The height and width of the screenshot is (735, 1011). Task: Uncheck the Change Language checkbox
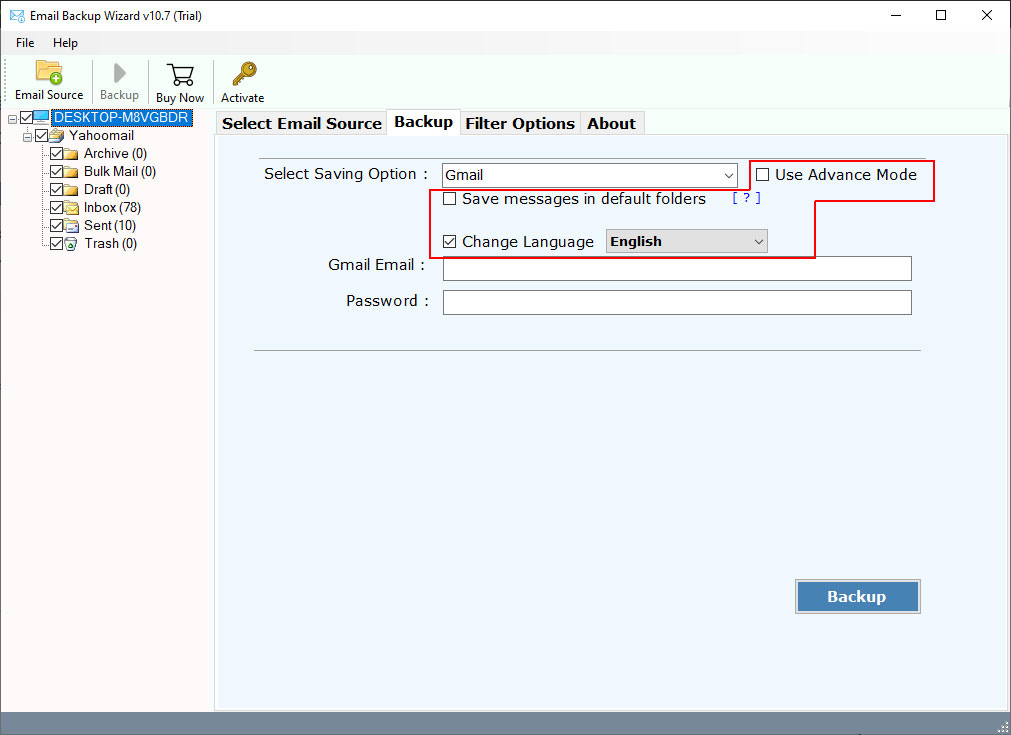point(449,242)
